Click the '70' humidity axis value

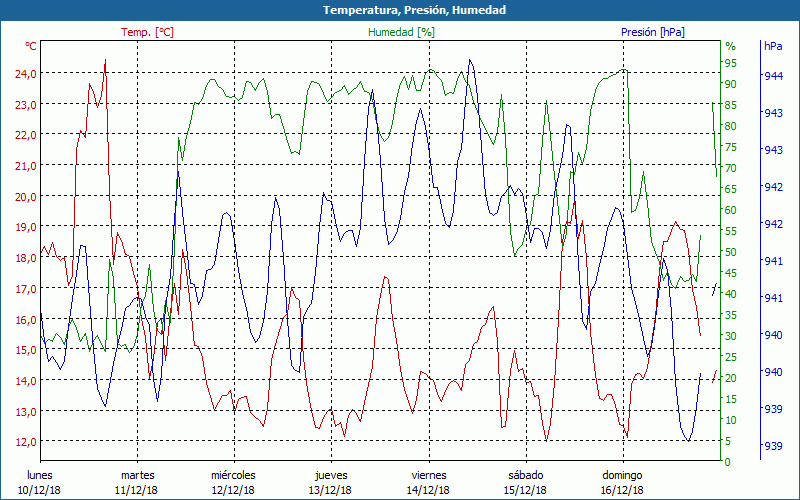tap(731, 168)
